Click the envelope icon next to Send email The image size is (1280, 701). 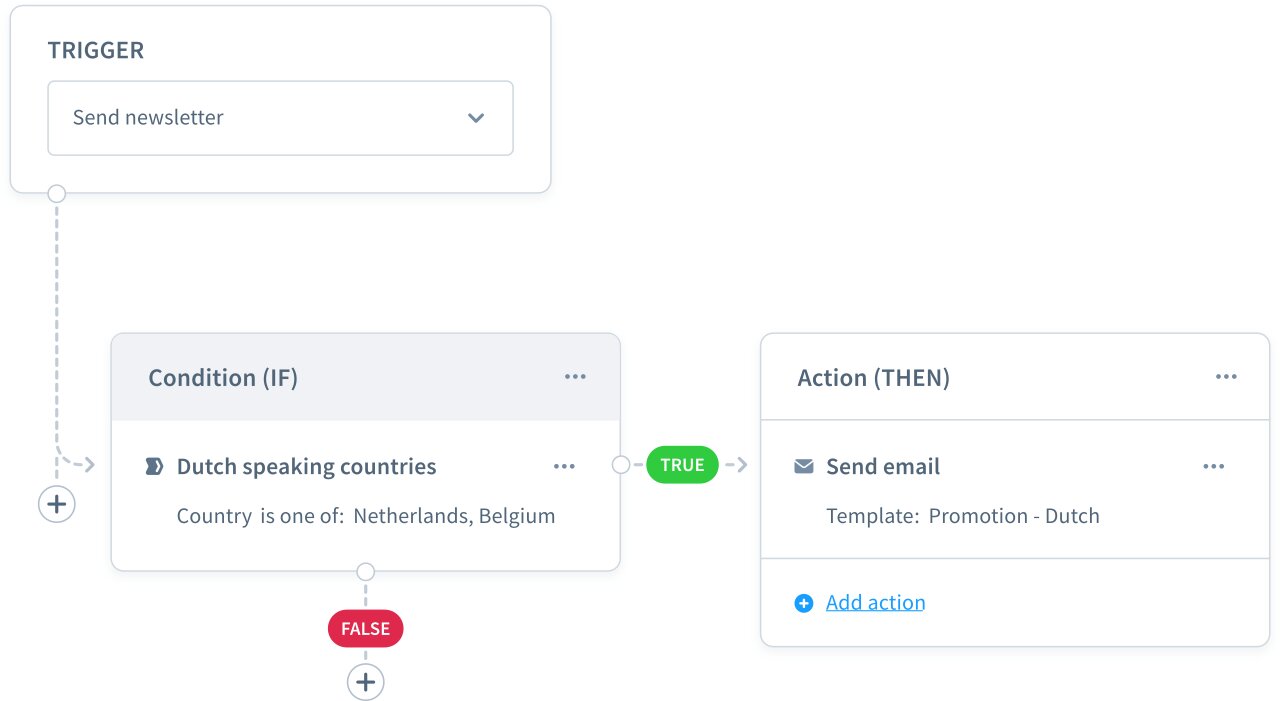coord(803,466)
